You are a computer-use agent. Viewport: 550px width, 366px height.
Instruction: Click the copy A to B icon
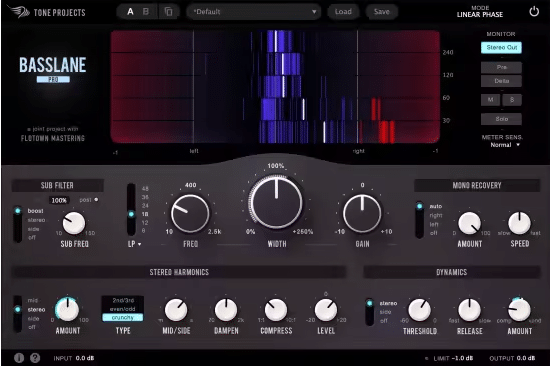pyautogui.click(x=169, y=12)
